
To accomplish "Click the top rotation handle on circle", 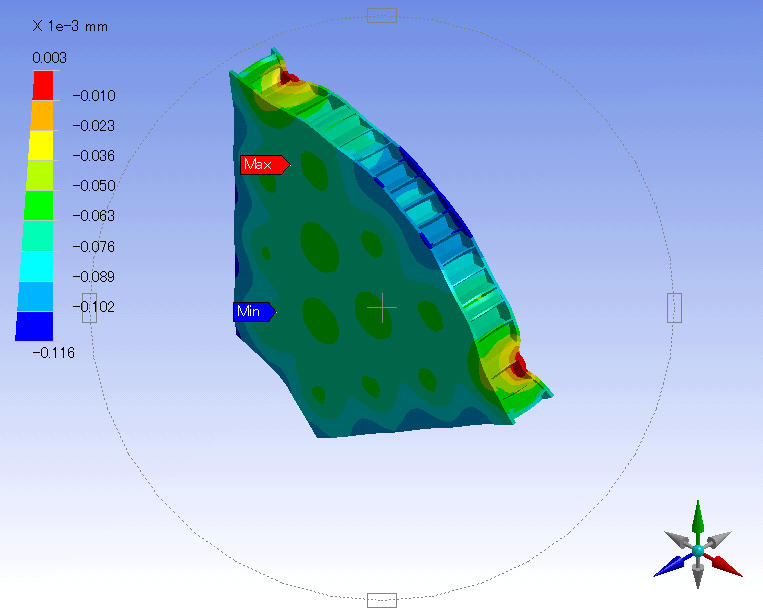I will pyautogui.click(x=382, y=16).
